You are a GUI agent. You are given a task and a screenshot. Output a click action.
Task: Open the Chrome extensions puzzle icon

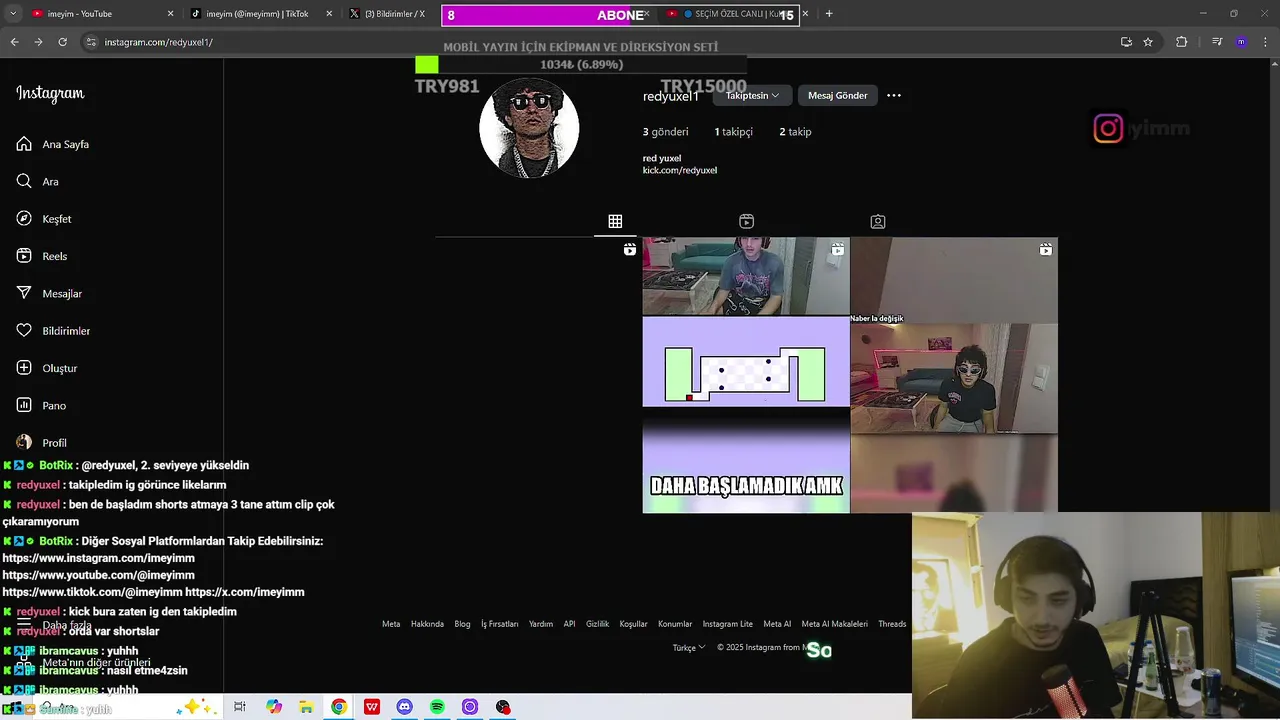tap(1182, 42)
